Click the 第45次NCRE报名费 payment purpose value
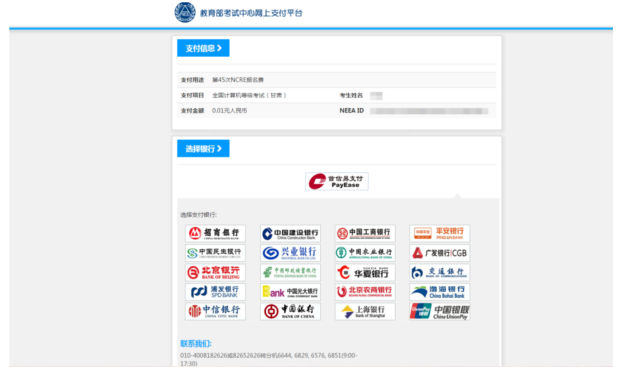 click(x=238, y=80)
